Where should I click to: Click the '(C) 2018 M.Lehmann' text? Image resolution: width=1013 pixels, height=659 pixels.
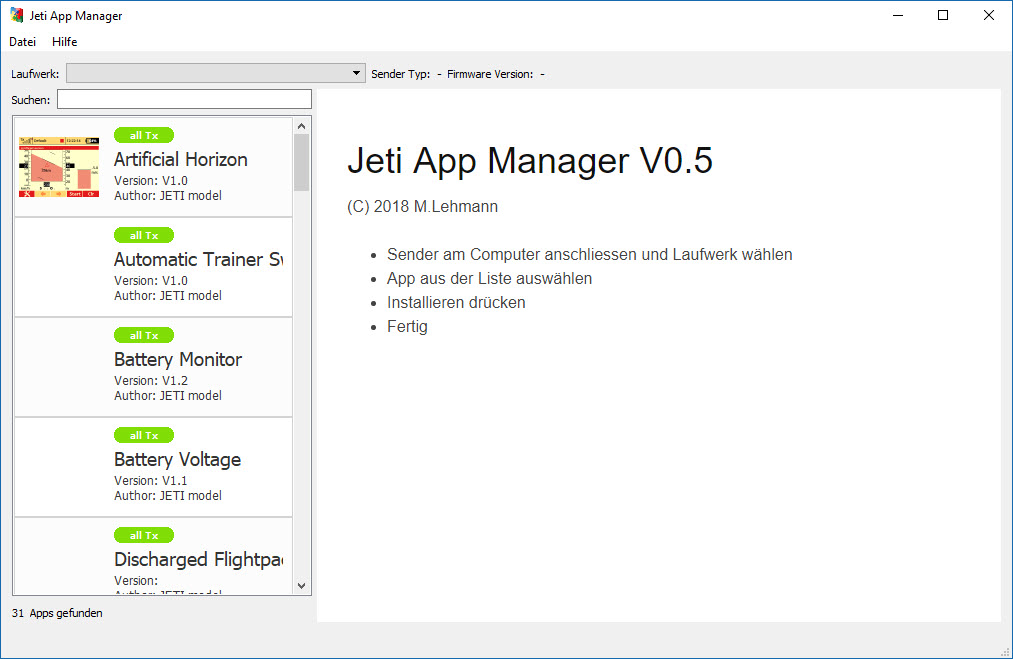(x=423, y=207)
